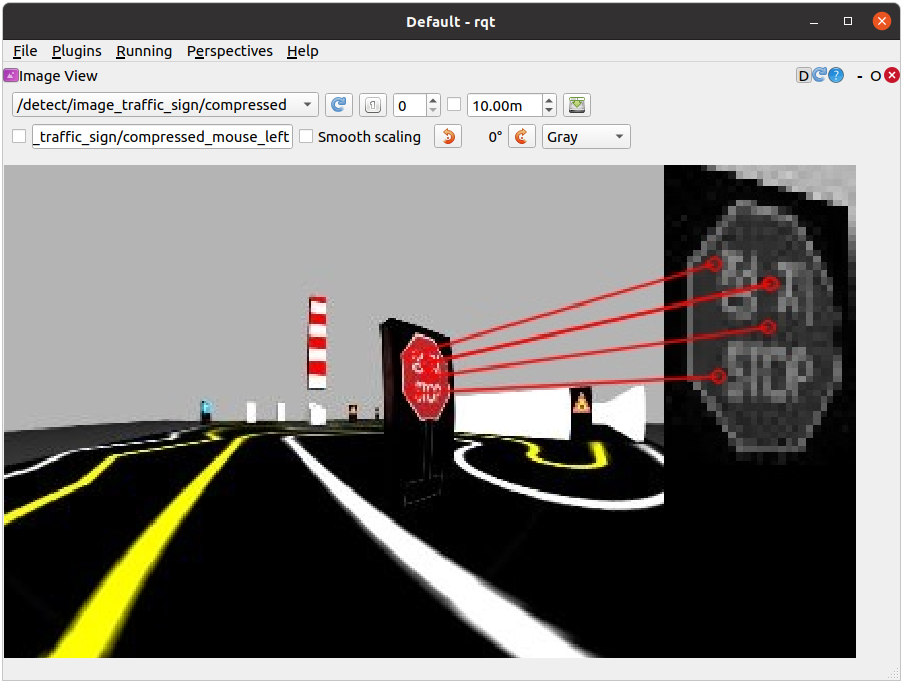Open the image topic dropdown
The width and height of the screenshot is (903, 683).
click(165, 105)
